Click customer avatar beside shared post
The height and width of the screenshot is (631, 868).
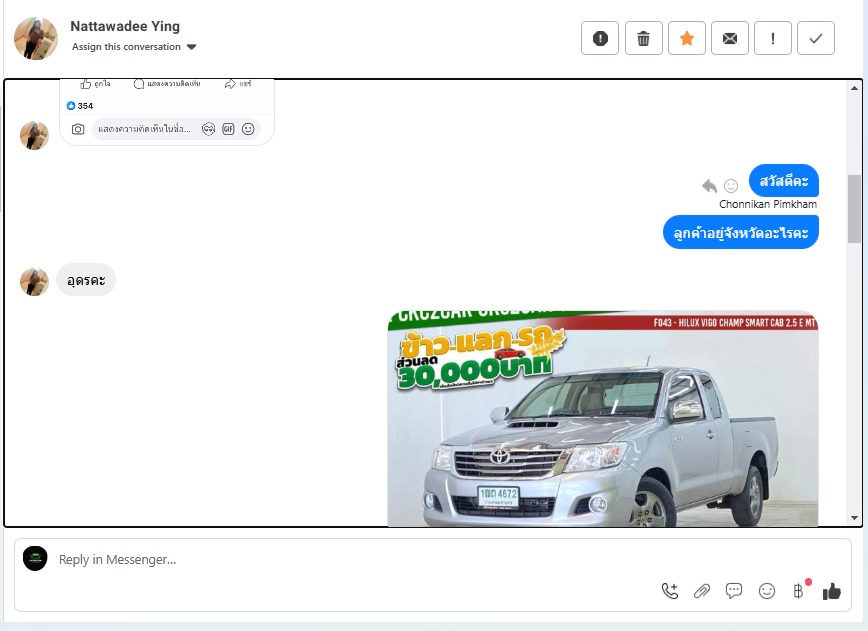click(34, 136)
